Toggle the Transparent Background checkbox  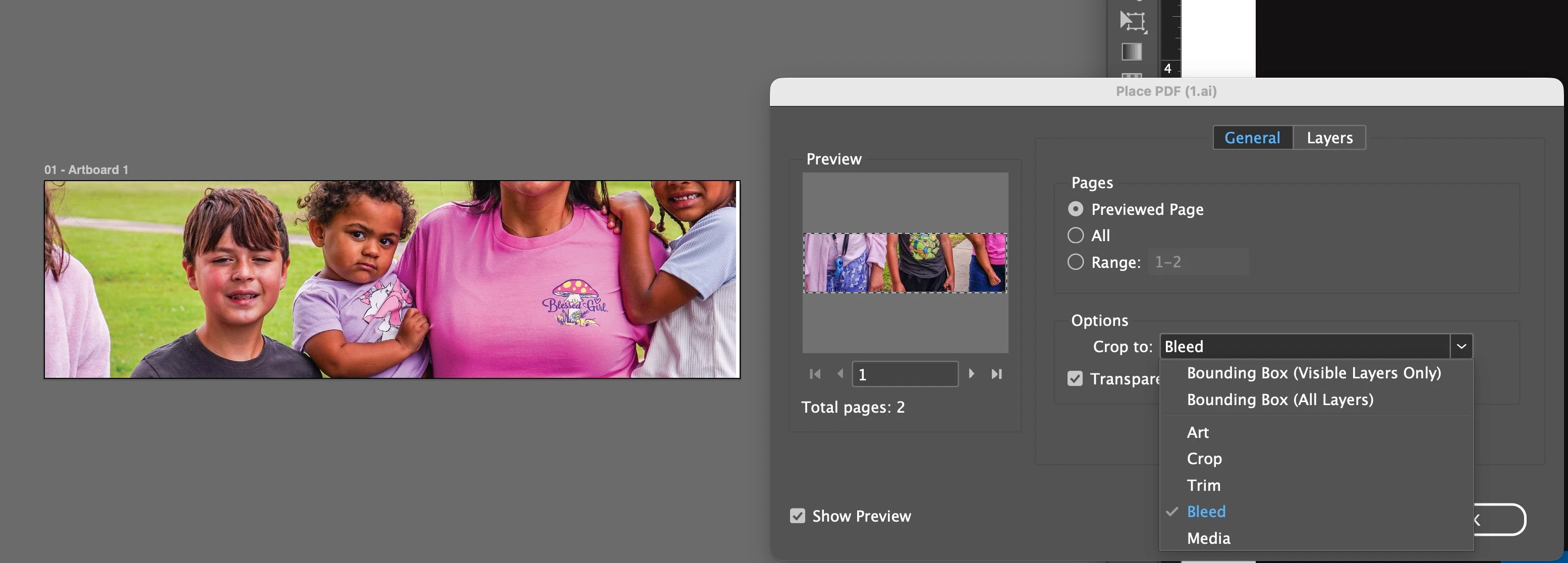click(x=1075, y=378)
